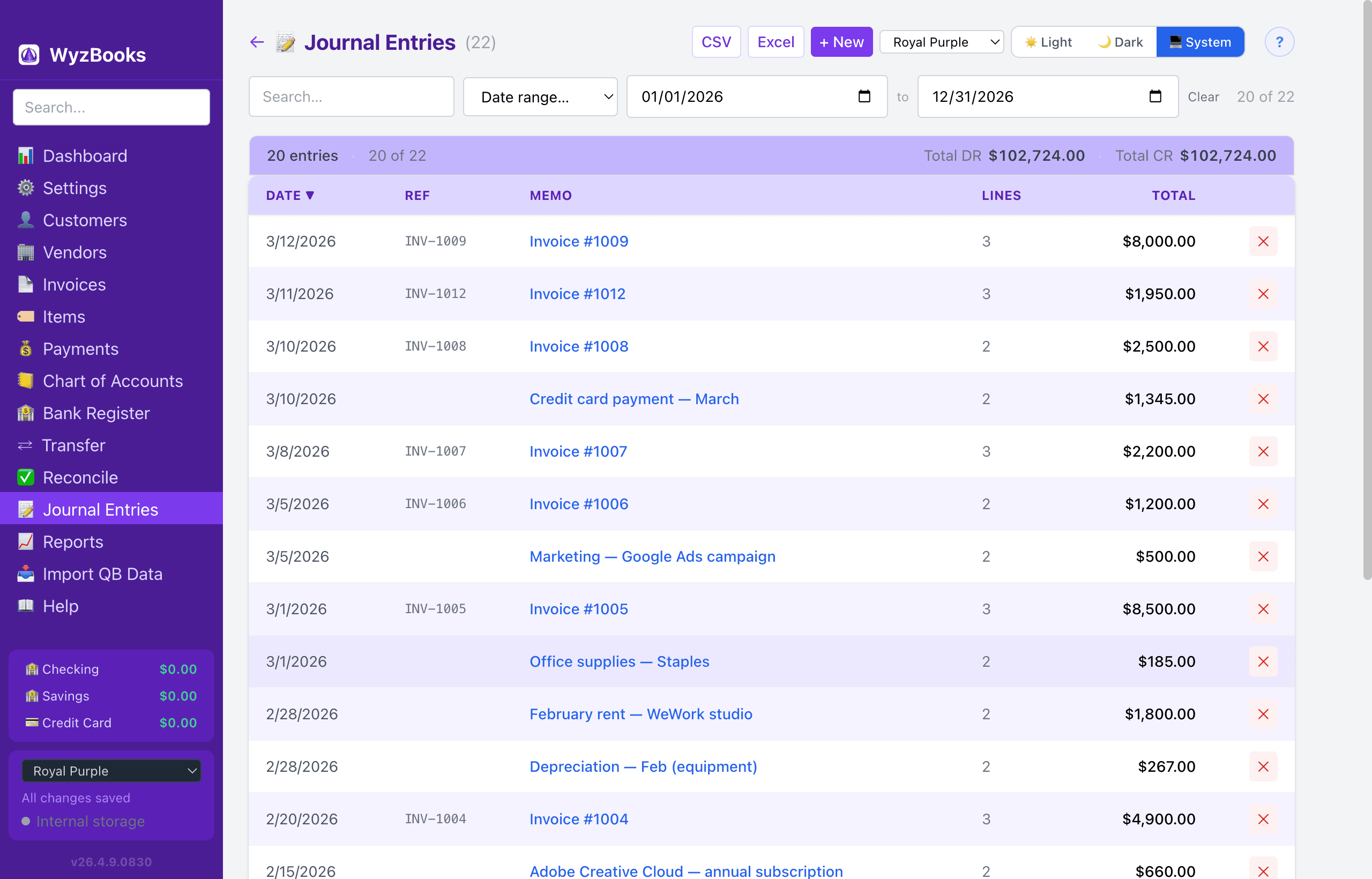This screenshot has height=879, width=1372.
Task: Open Bank Register from sidebar
Action: (x=96, y=413)
